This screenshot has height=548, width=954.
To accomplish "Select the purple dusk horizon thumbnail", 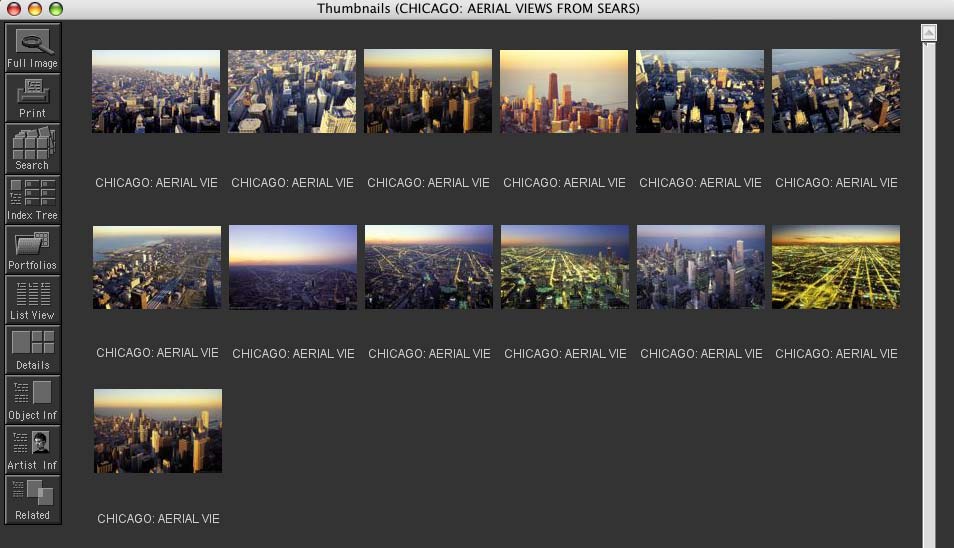I will [293, 268].
